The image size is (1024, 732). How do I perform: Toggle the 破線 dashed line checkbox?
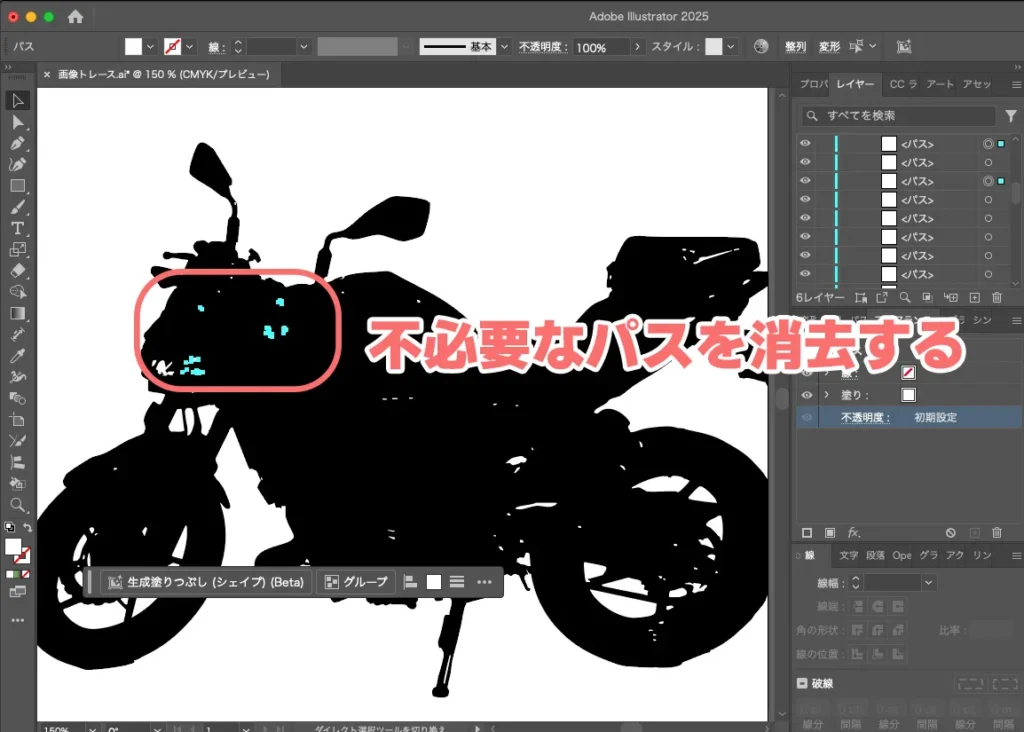pos(802,684)
